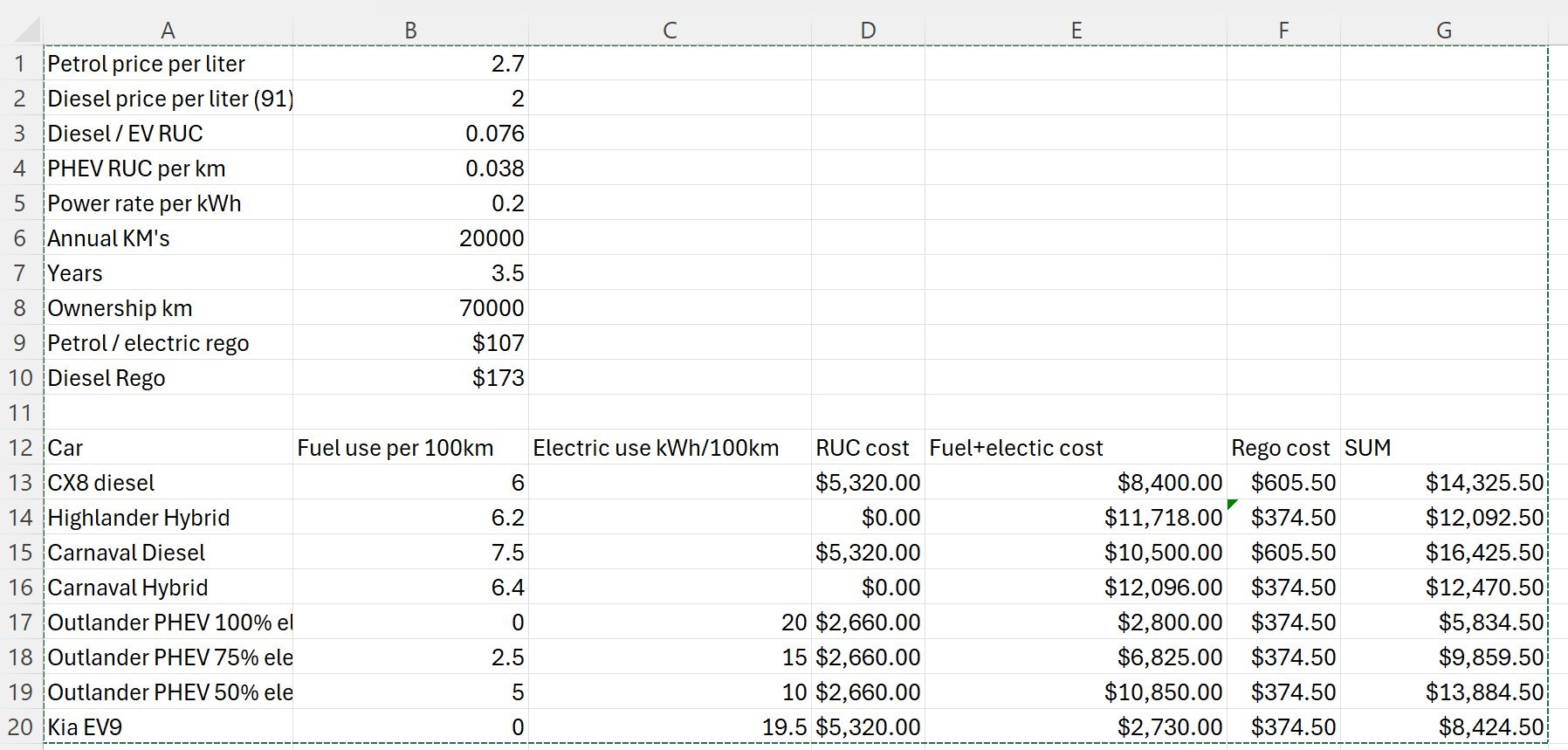Click the $107 rego value
This screenshot has width=1568, height=750.
tap(410, 343)
